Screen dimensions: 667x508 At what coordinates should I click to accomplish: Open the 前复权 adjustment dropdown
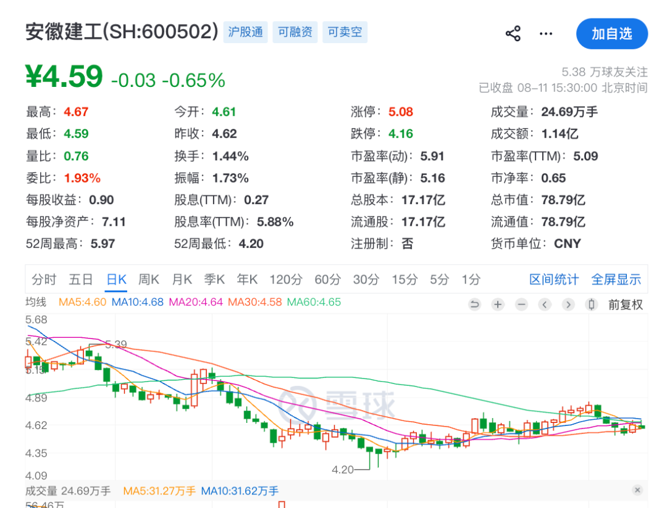(625, 305)
